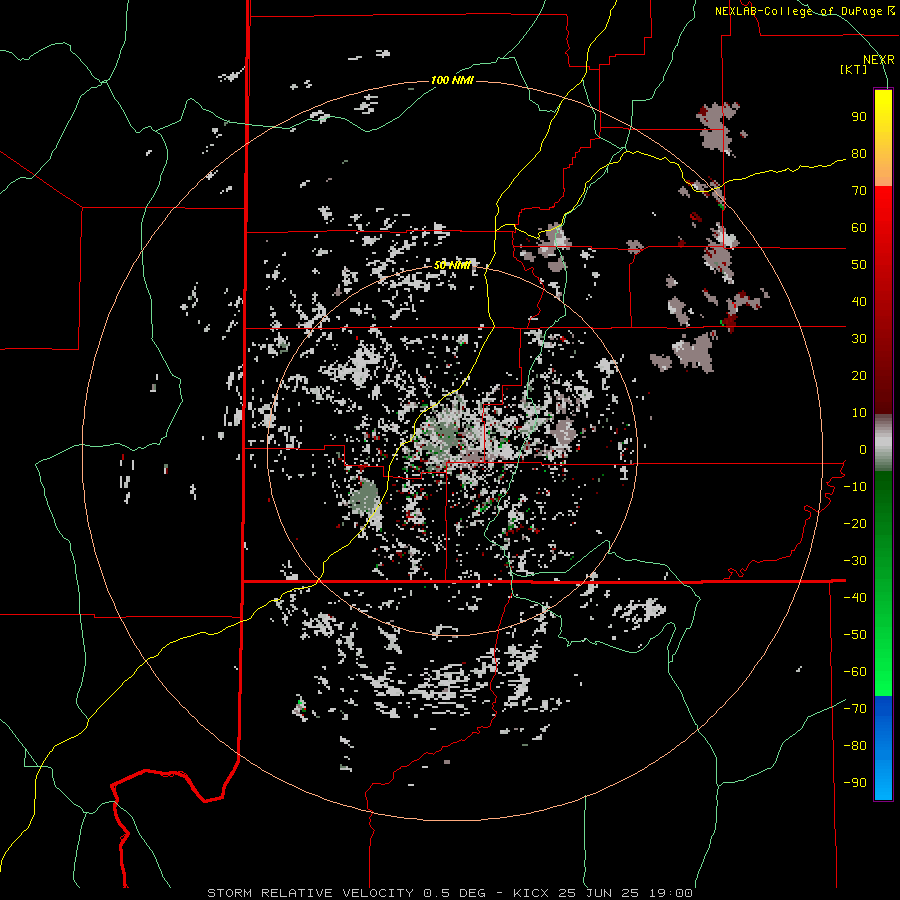
Task: Click the 0 knots scale value
Action: click(x=862, y=450)
